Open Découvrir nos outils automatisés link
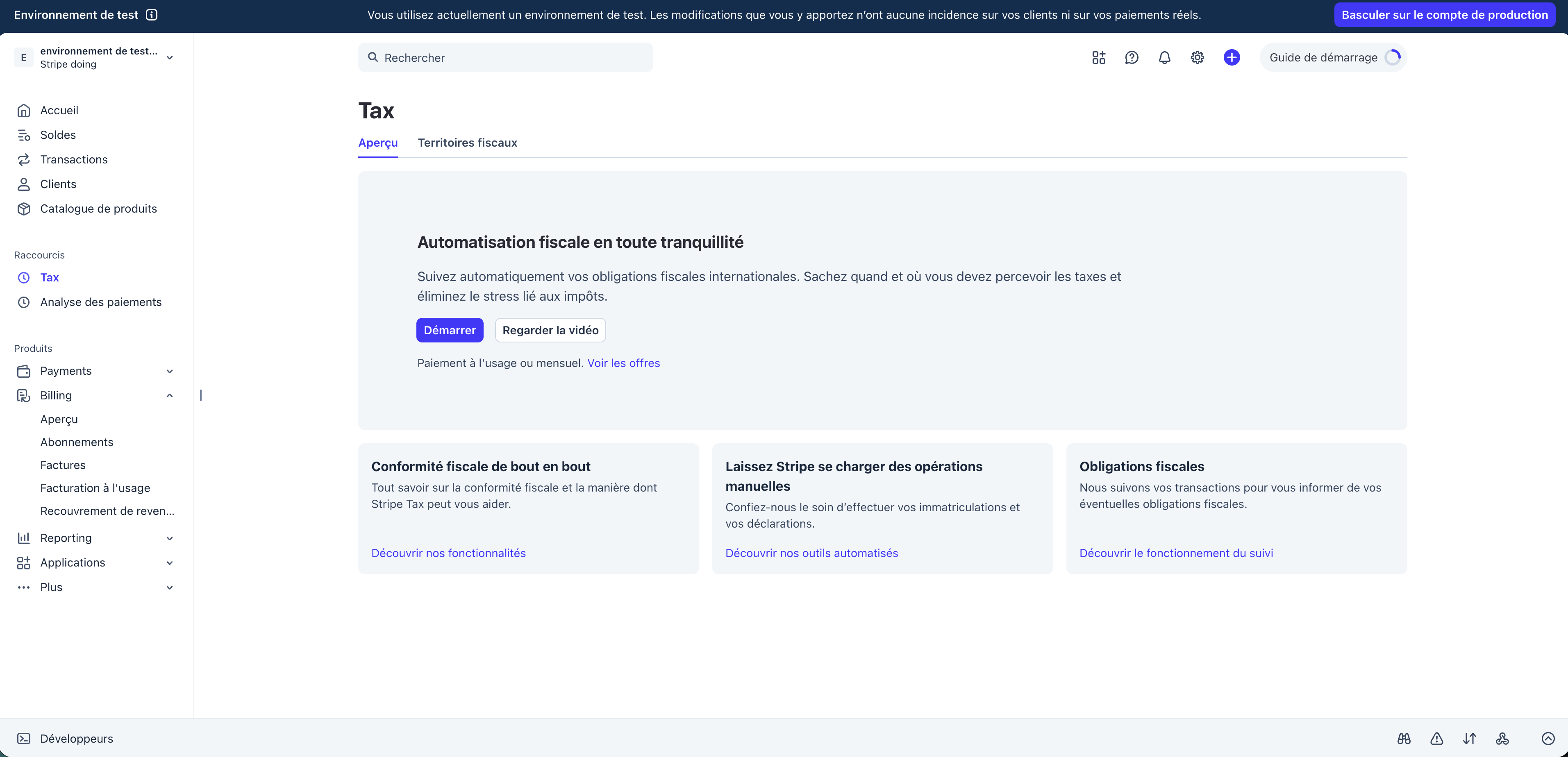The height and width of the screenshot is (757, 1568). tap(812, 553)
